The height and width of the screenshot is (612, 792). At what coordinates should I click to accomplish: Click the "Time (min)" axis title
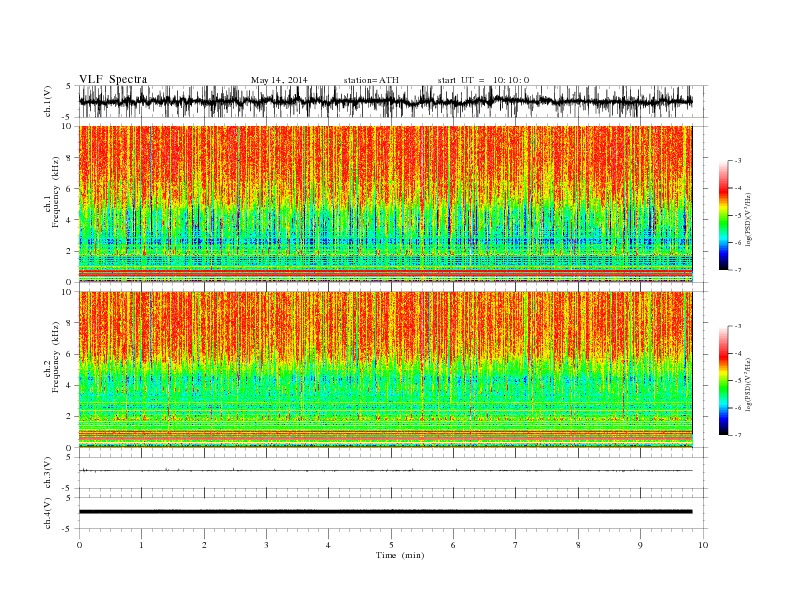click(400, 555)
